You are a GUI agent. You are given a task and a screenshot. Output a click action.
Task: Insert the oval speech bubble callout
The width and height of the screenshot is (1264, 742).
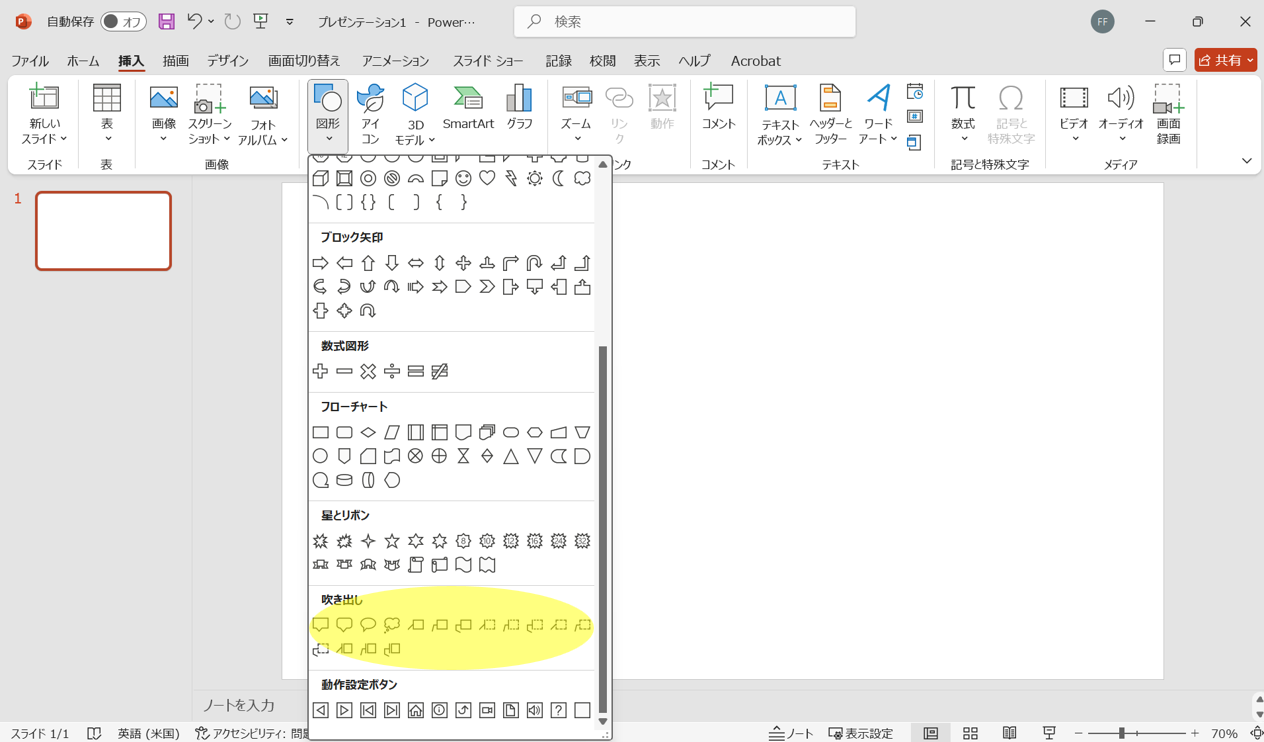pos(368,625)
